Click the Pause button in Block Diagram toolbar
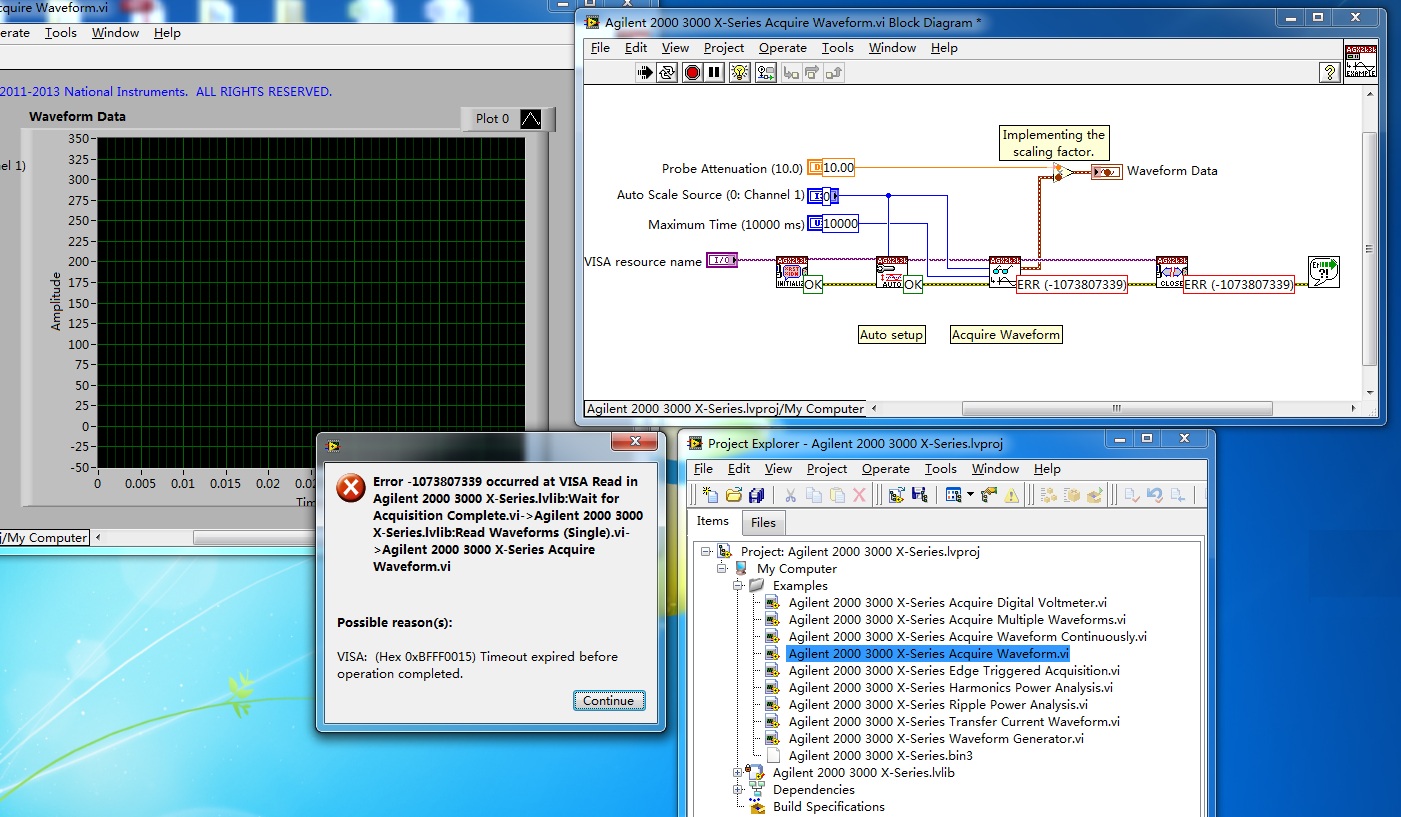 [x=714, y=72]
